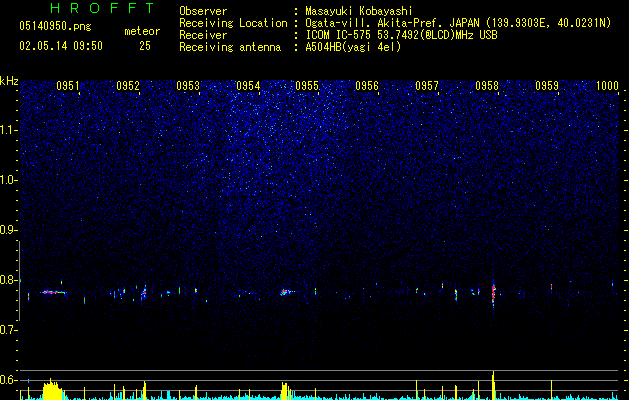Click the 0958 time marker
This screenshot has height=400, width=629.
tap(487, 86)
